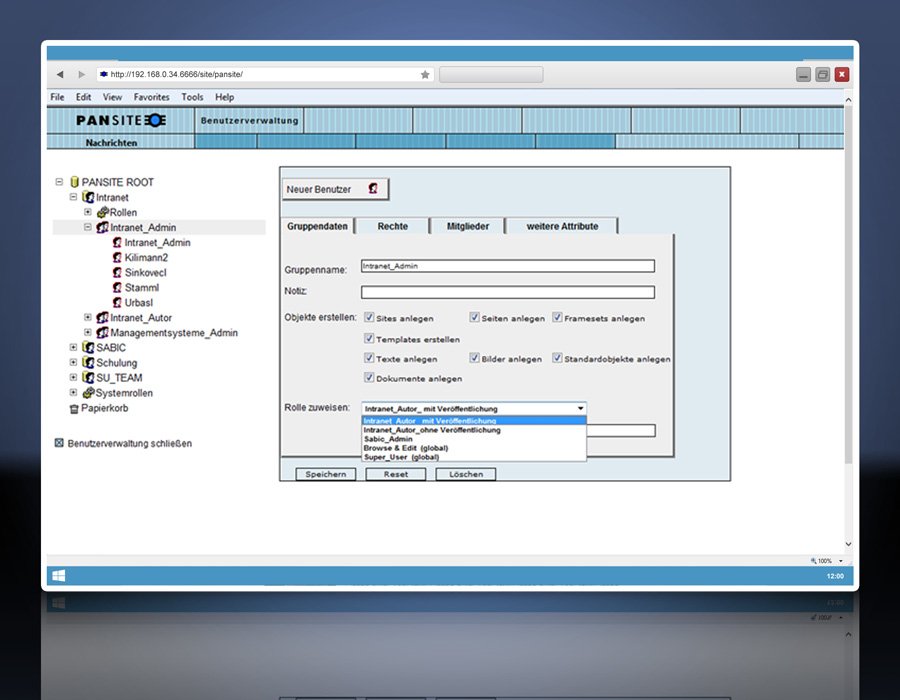The image size is (900, 700).
Task: Click the user icon beside Urbasl
Action: pos(117,302)
